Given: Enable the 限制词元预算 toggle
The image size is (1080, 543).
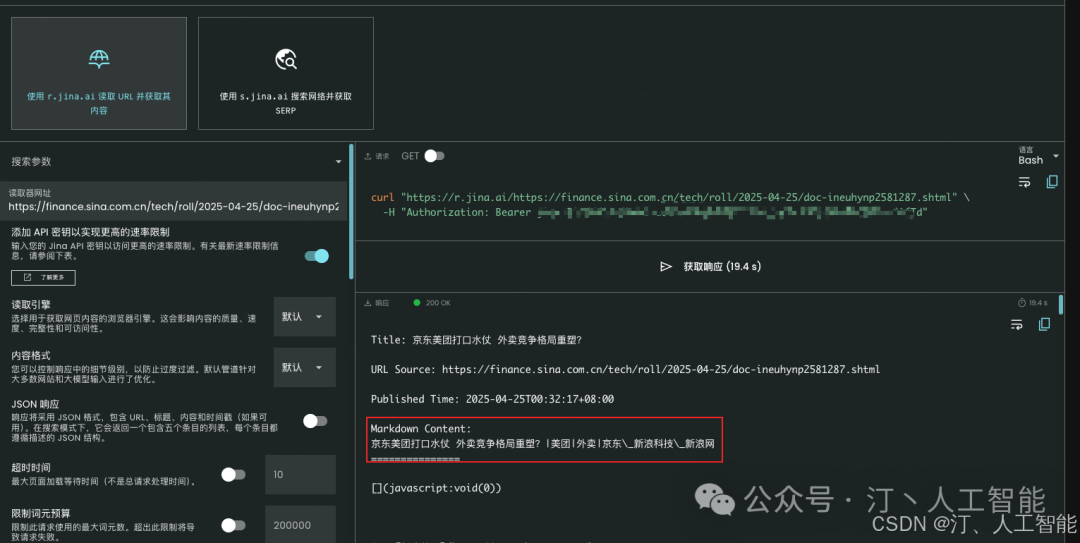Looking at the screenshot, I should pyautogui.click(x=233, y=525).
